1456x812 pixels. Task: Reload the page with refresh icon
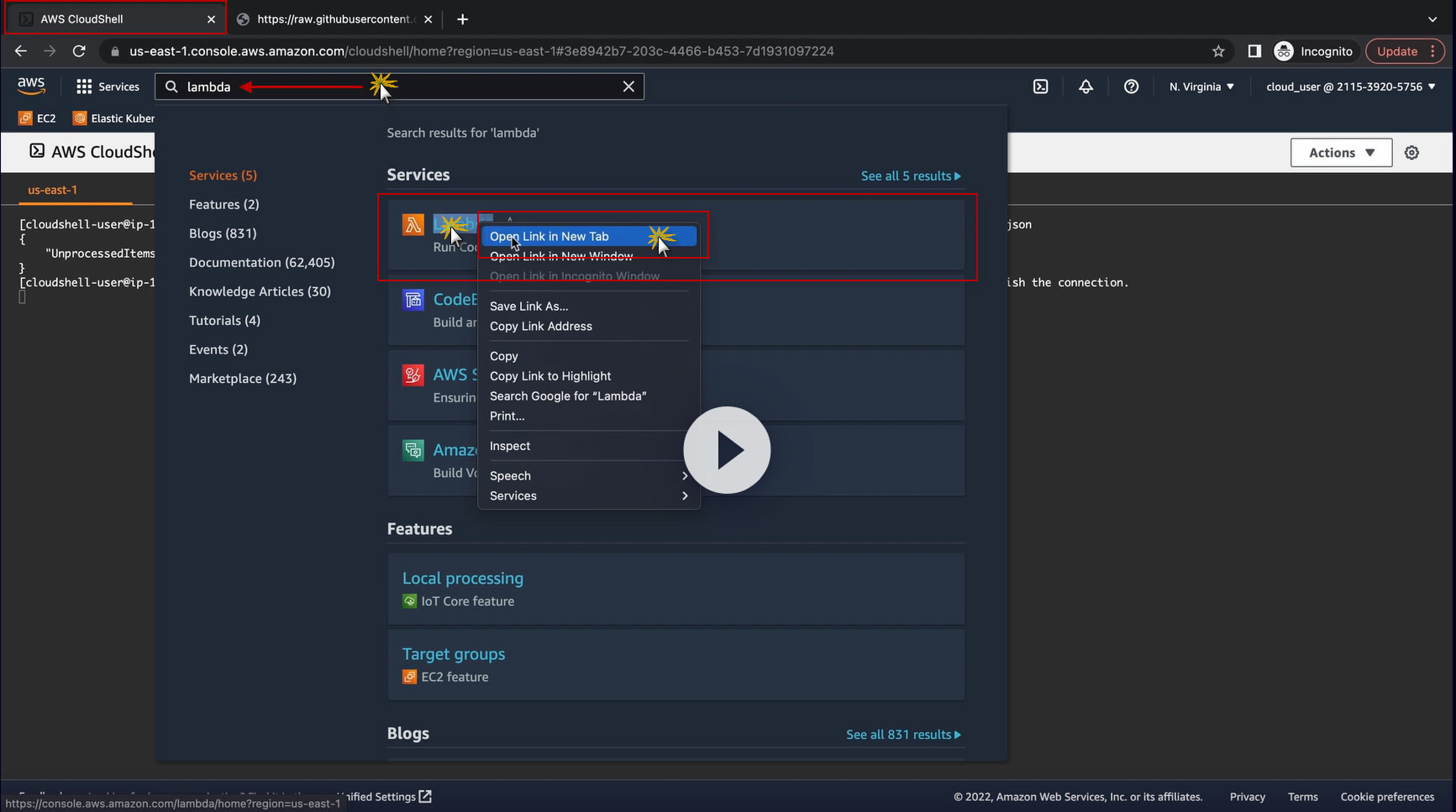tap(79, 51)
